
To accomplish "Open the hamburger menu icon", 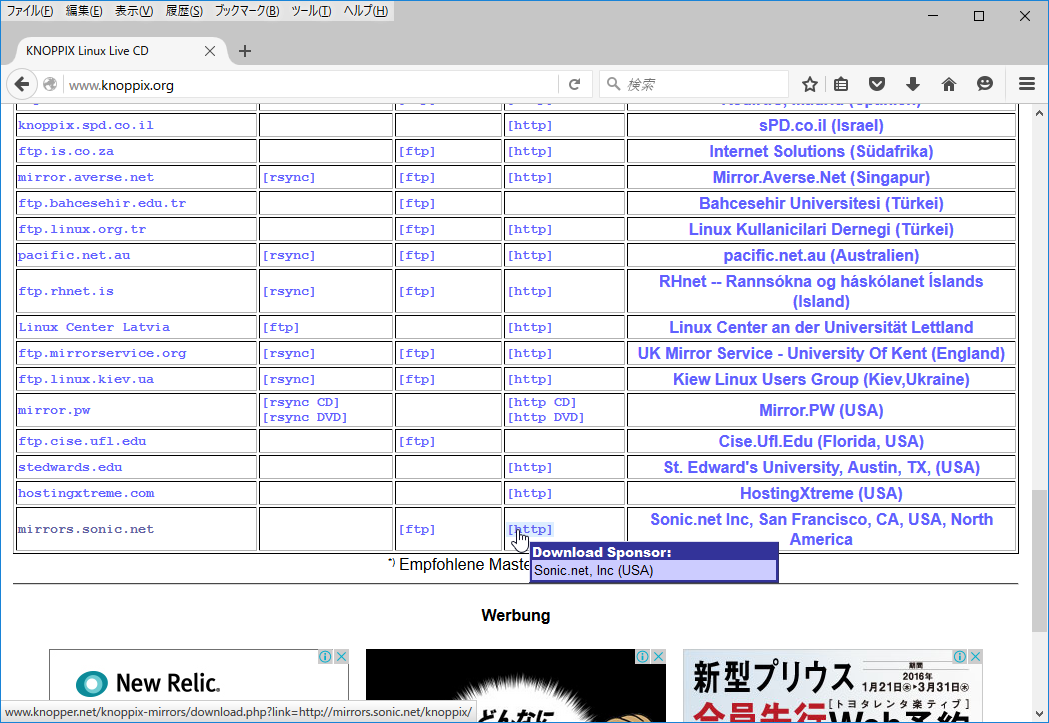I will [1027, 84].
